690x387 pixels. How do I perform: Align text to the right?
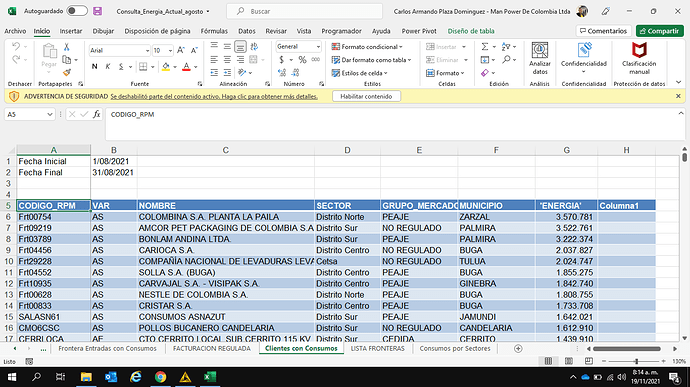[x=240, y=59]
